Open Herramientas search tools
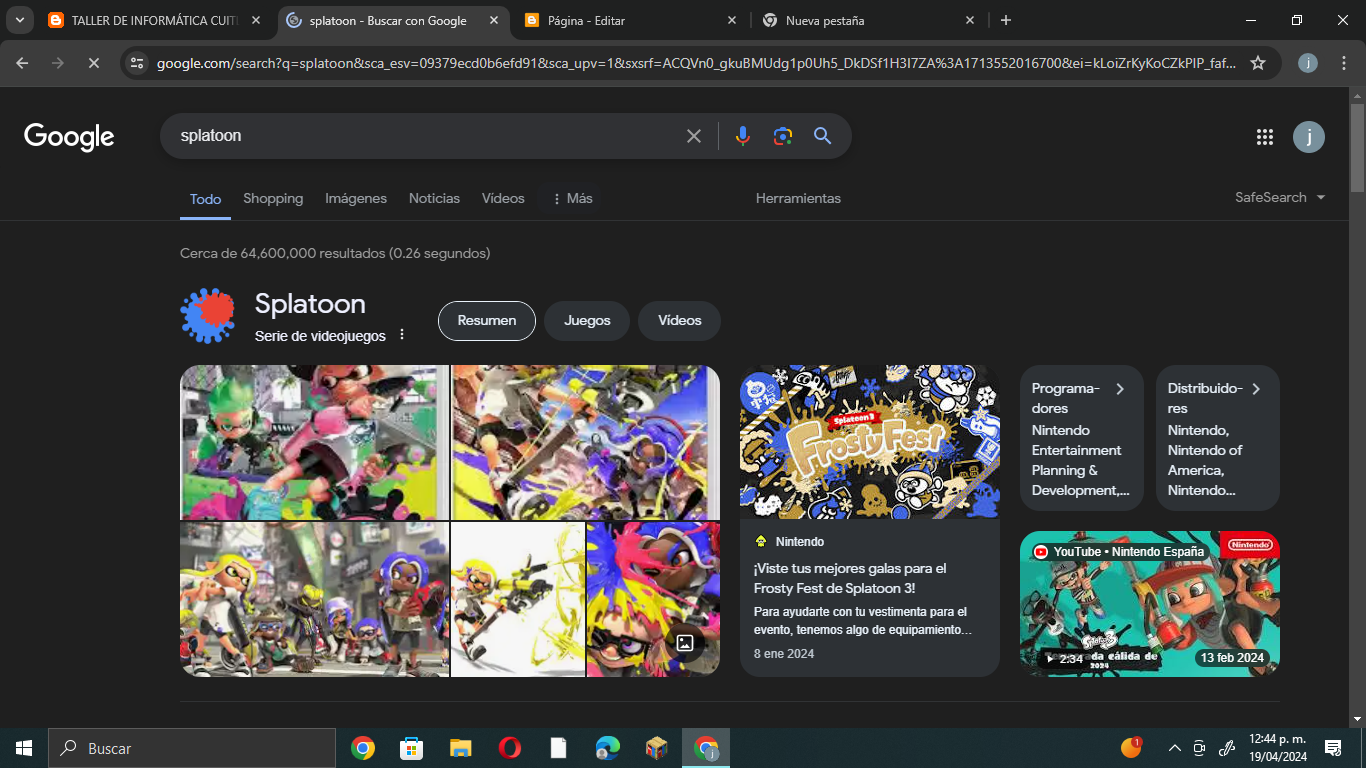This screenshot has height=768, width=1366. (798, 198)
